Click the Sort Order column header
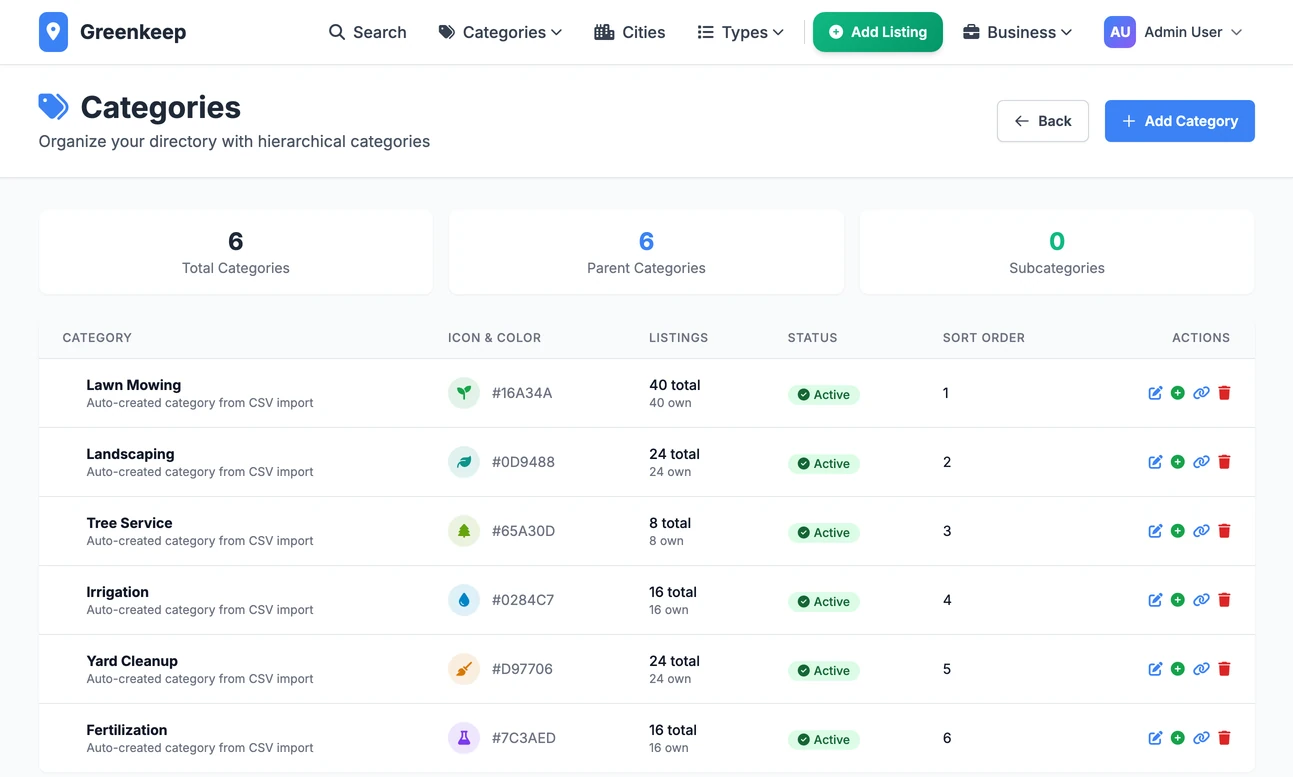 click(x=984, y=338)
